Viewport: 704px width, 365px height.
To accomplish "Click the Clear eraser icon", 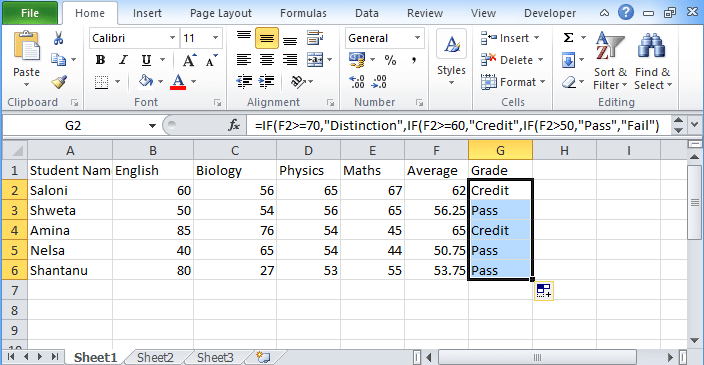I will [568, 82].
